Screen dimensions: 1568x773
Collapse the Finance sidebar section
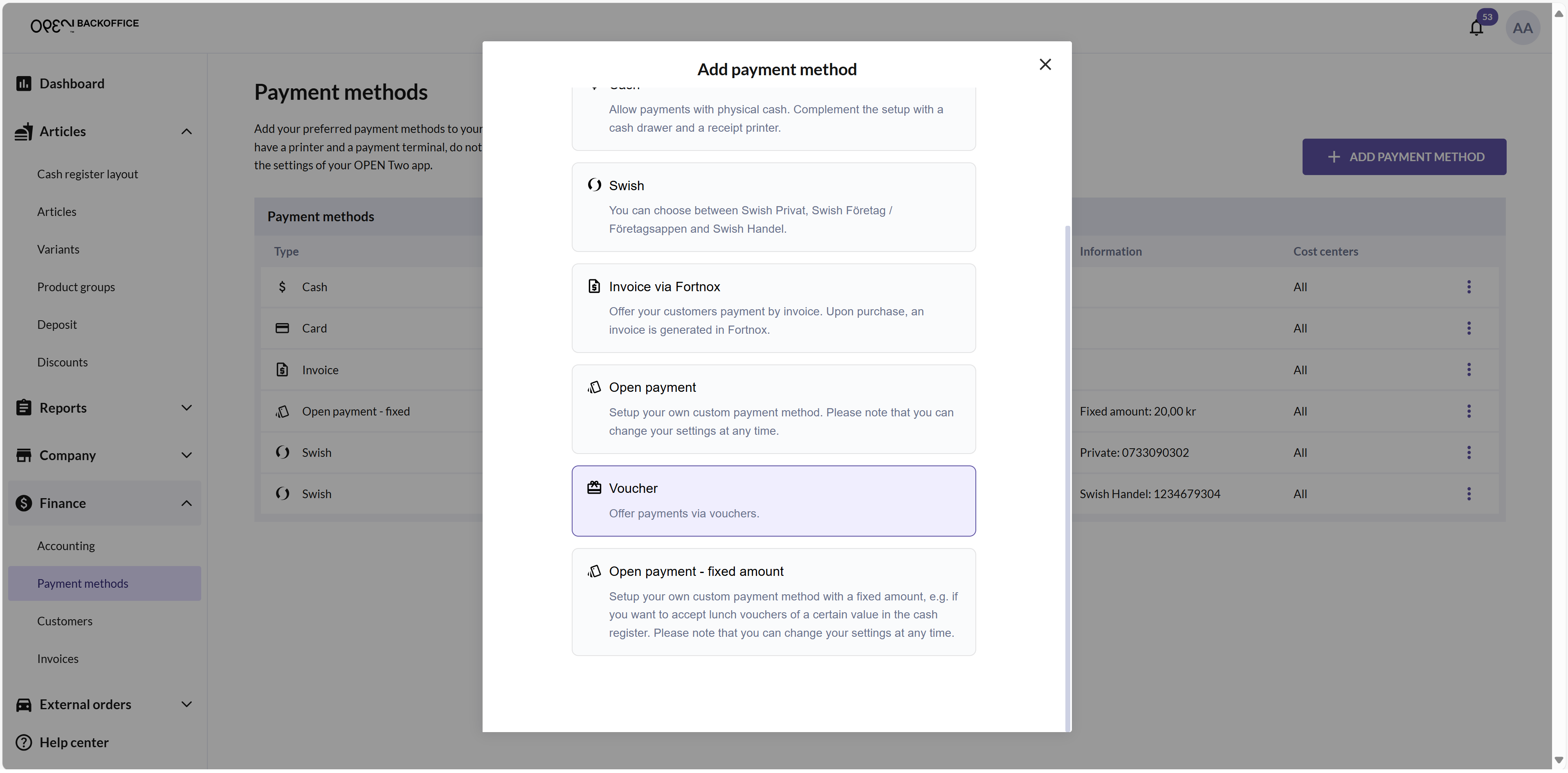[x=186, y=503]
